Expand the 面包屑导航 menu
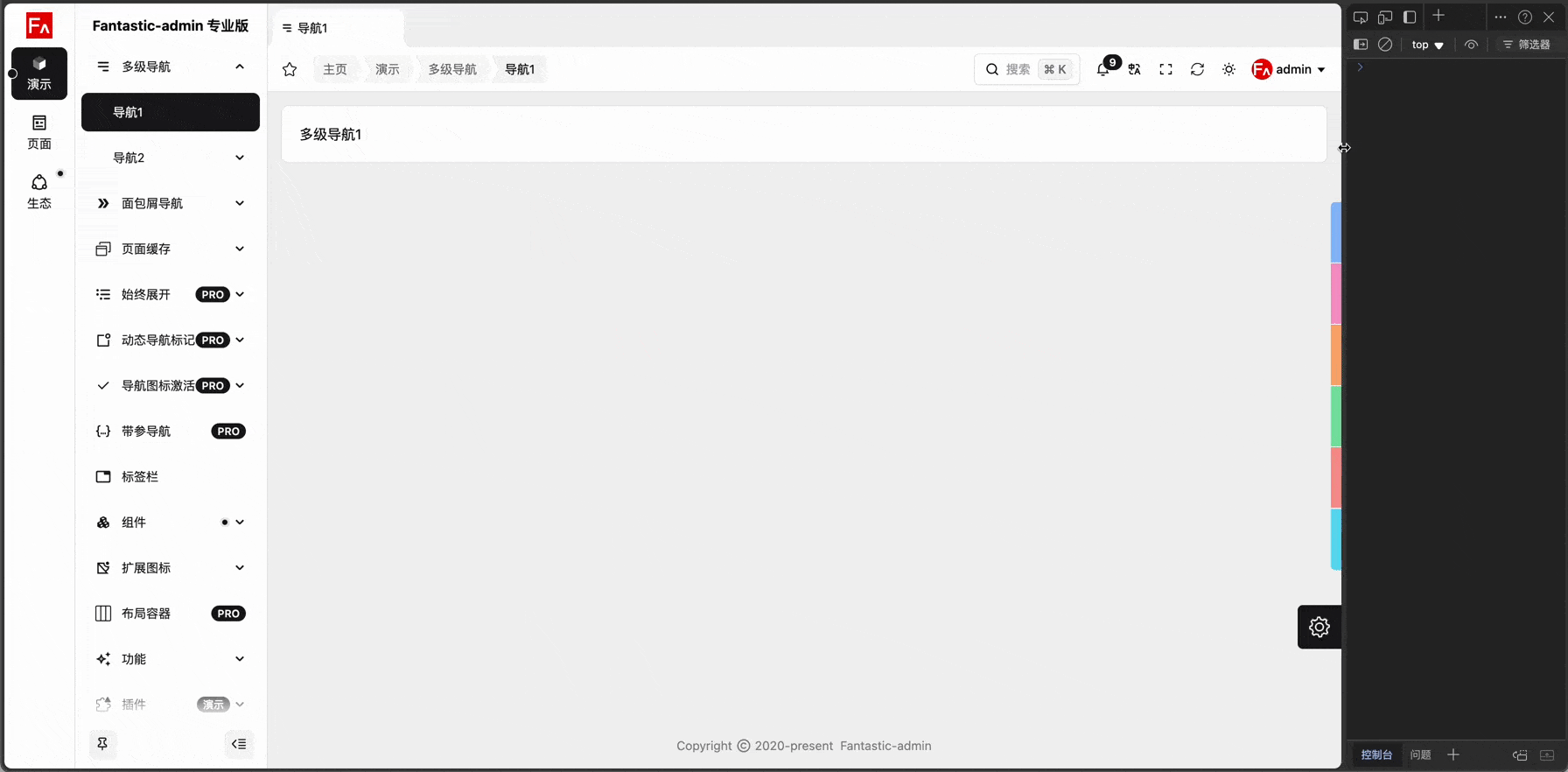 click(x=171, y=203)
